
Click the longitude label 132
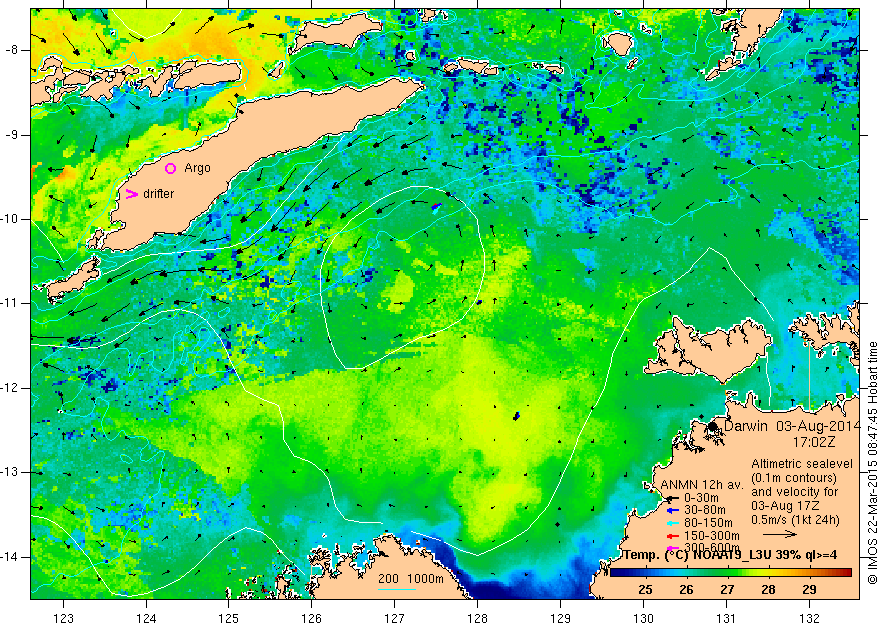[809, 619]
